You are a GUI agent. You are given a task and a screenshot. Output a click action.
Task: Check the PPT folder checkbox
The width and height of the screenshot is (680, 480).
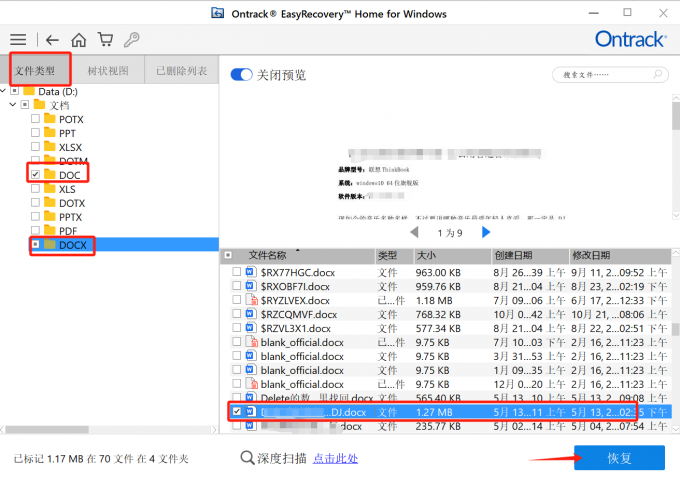click(36, 132)
